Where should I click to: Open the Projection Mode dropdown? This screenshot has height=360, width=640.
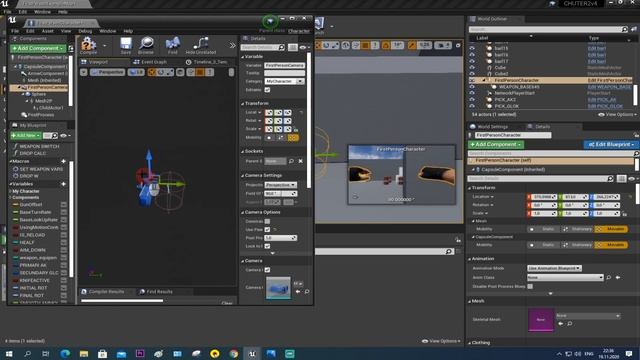(281, 185)
